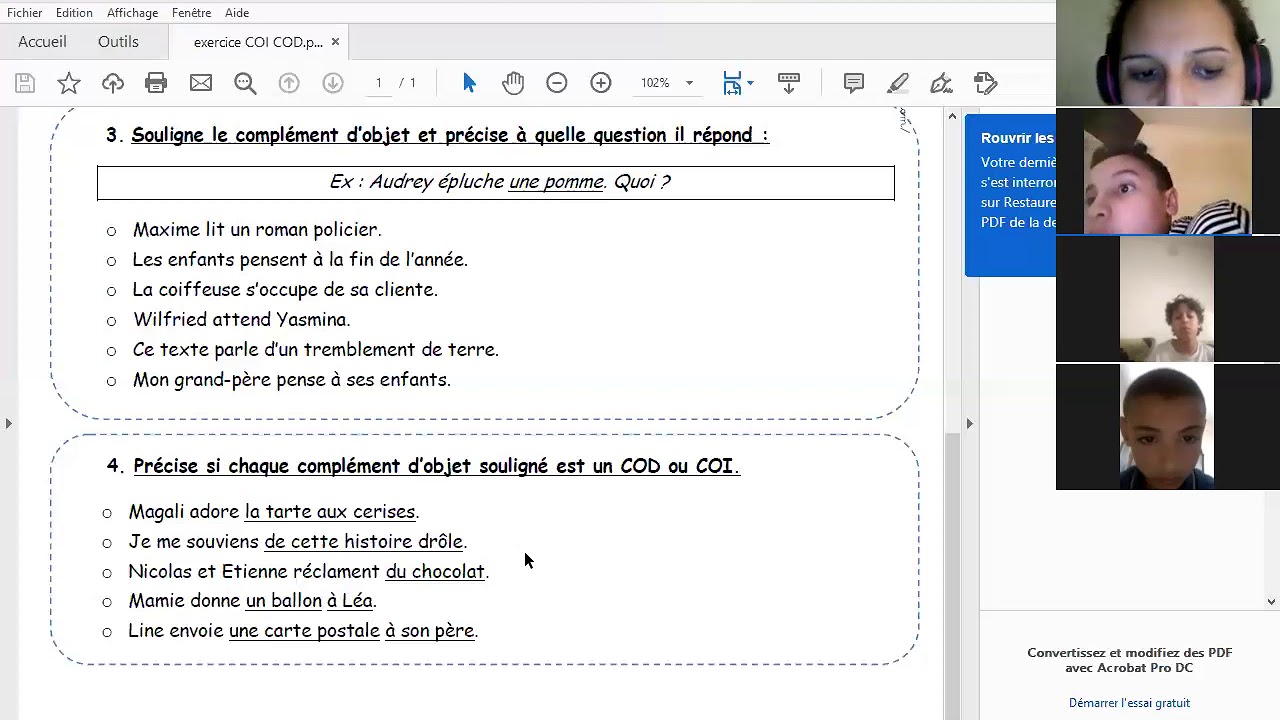Viewport: 1280px width, 720px height.
Task: Click exercise 3 heading Souligne le complément d'objet
Action: coord(450,135)
